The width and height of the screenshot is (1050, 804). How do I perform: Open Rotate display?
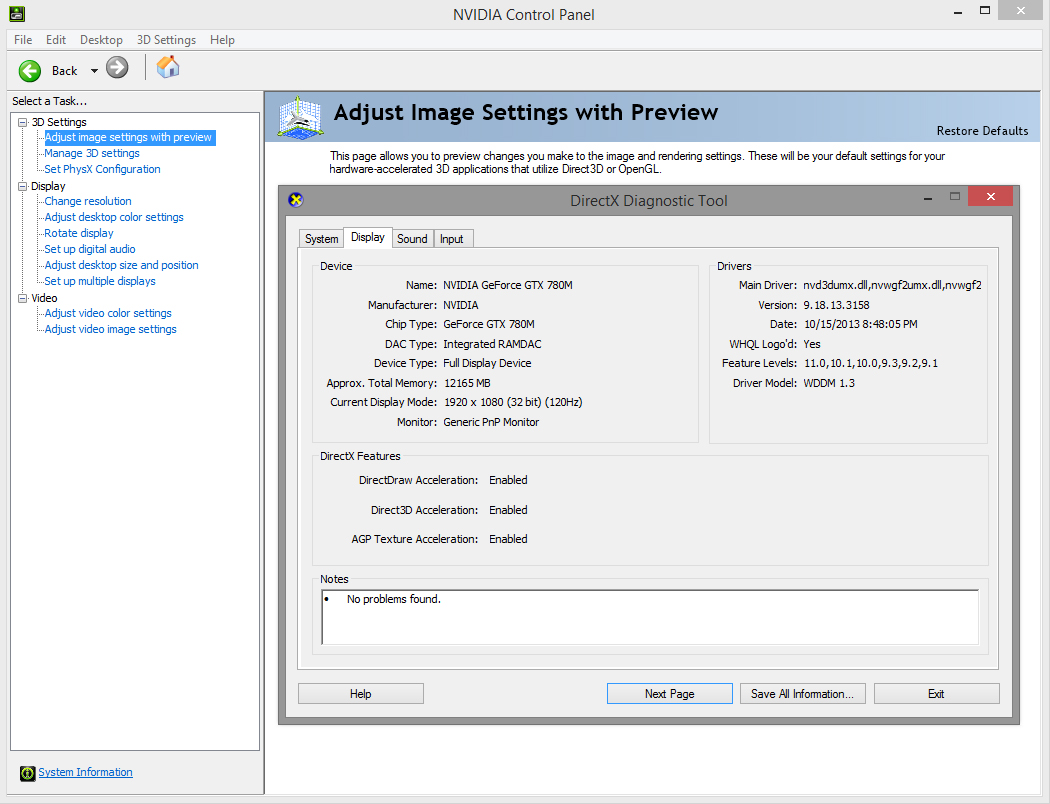79,233
